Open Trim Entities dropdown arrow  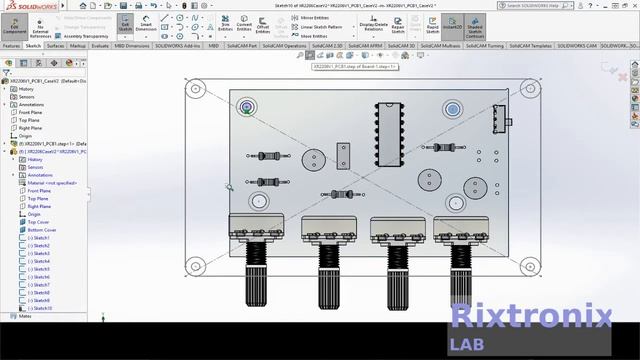tap(225, 37)
